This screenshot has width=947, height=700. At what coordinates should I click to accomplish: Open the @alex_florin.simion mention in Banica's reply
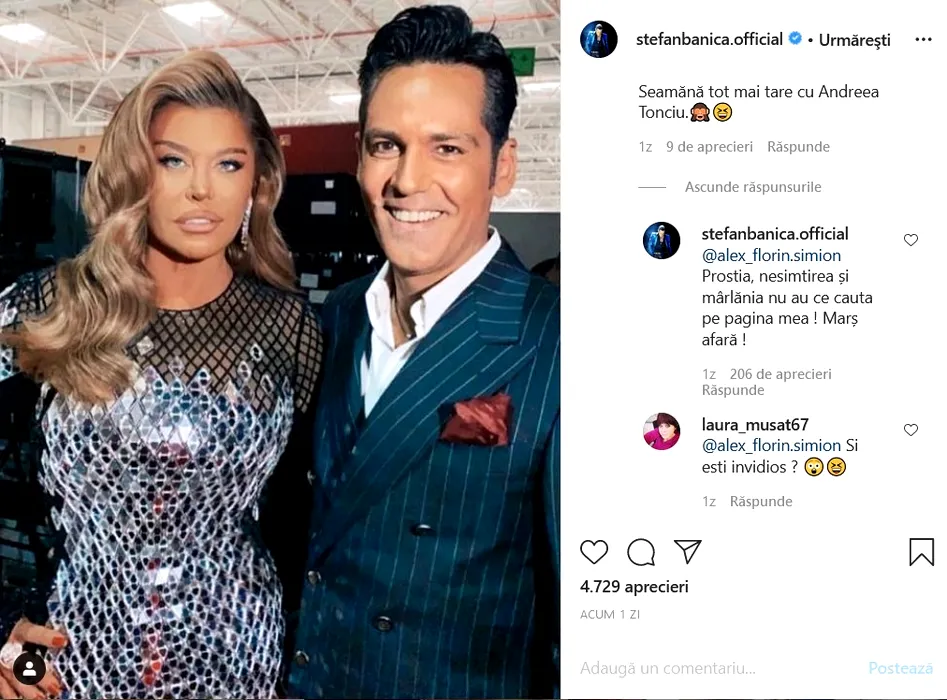771,255
